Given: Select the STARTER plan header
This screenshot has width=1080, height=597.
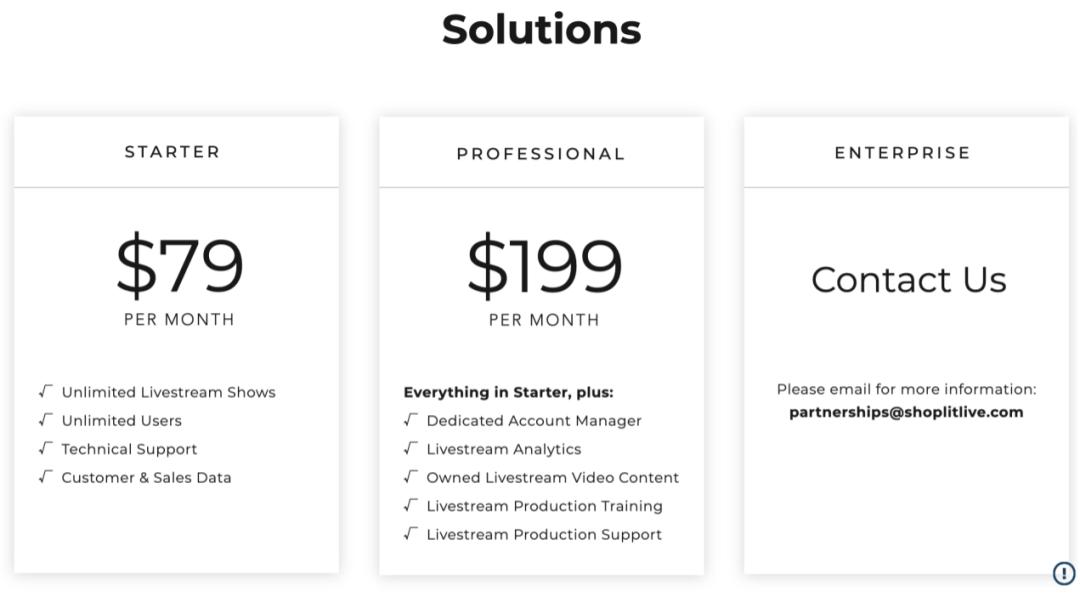Looking at the screenshot, I should point(172,151).
